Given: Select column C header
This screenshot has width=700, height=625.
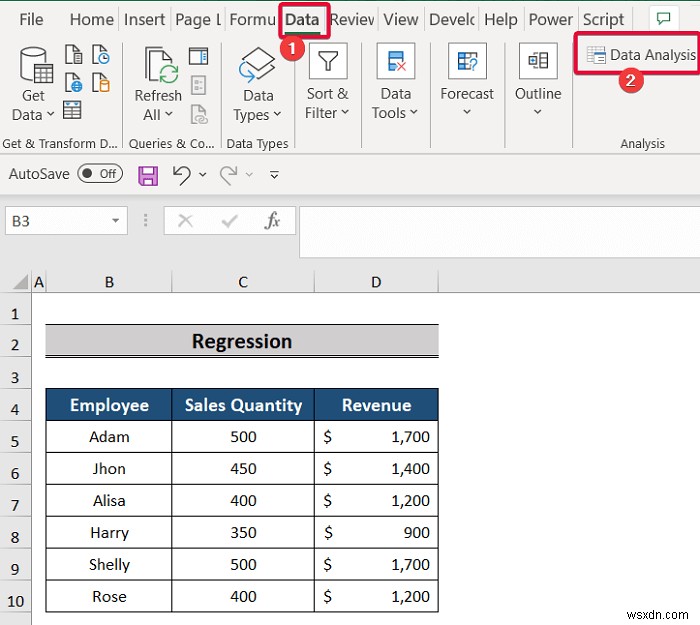Looking at the screenshot, I should click(x=243, y=282).
